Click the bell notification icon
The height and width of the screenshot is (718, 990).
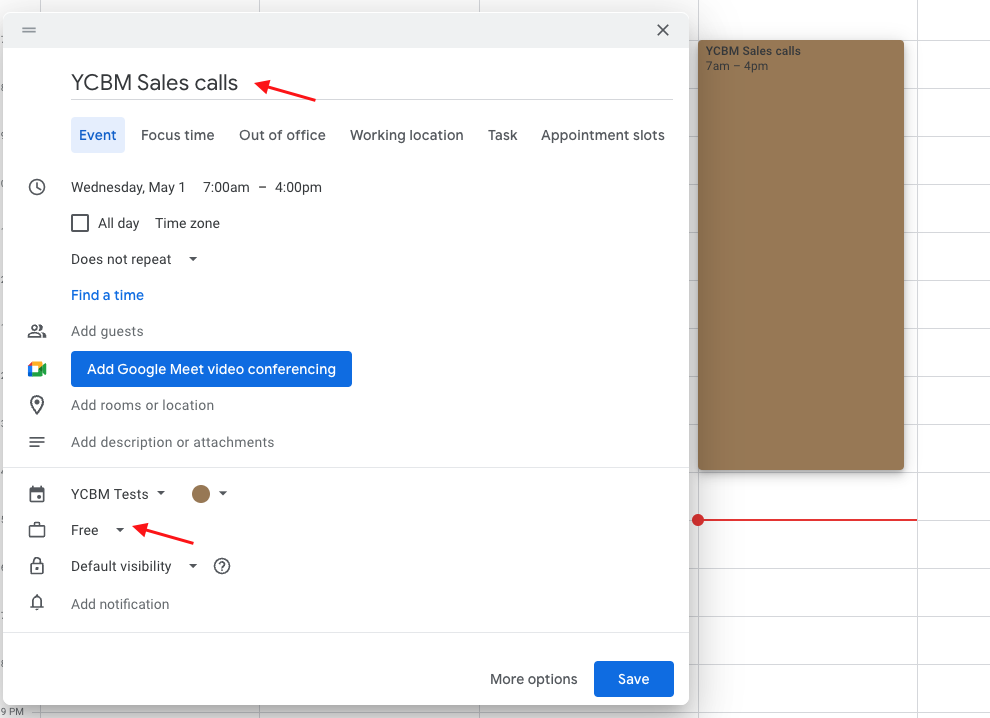tap(37, 602)
